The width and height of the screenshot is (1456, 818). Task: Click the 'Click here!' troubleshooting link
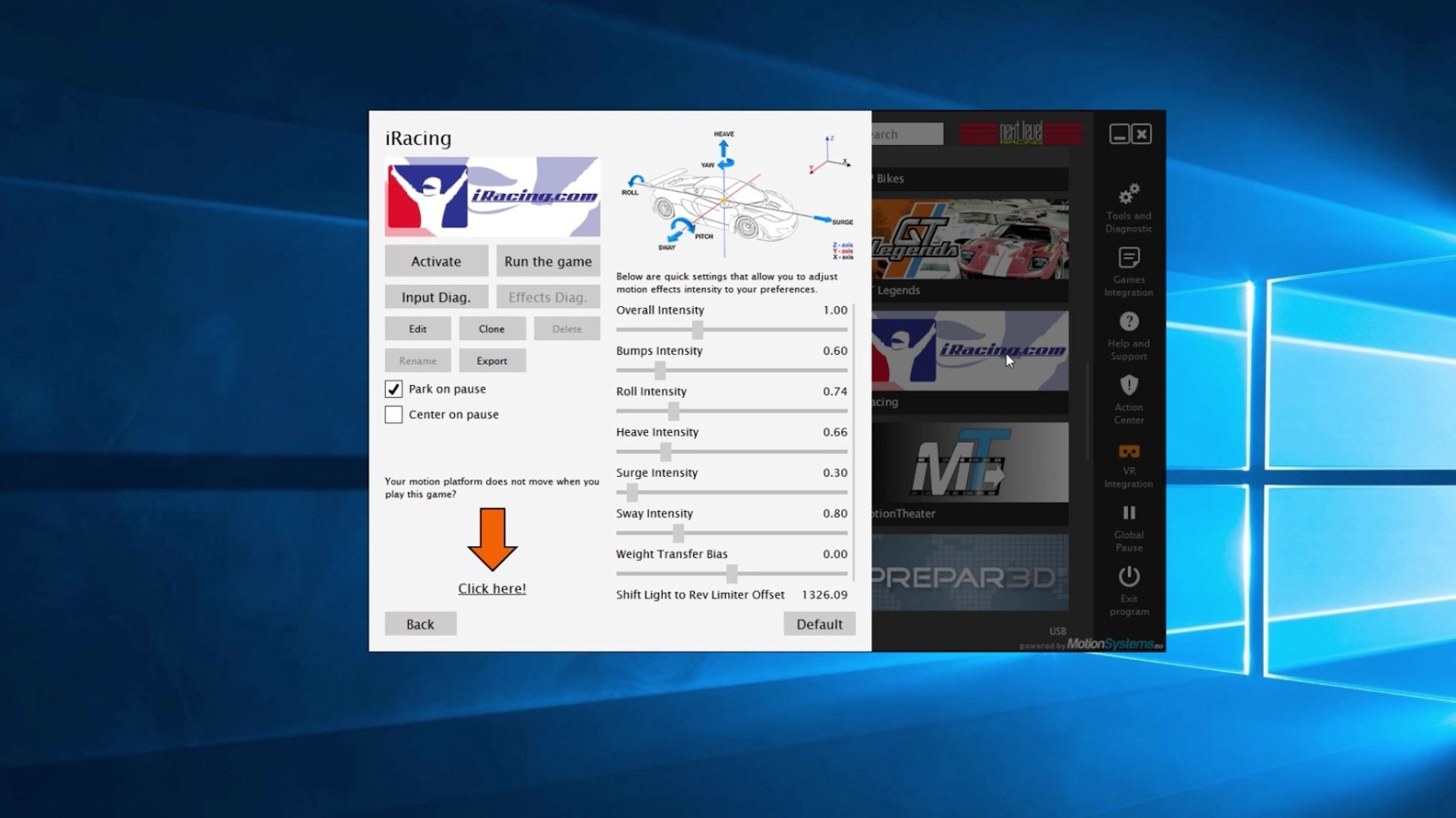491,588
